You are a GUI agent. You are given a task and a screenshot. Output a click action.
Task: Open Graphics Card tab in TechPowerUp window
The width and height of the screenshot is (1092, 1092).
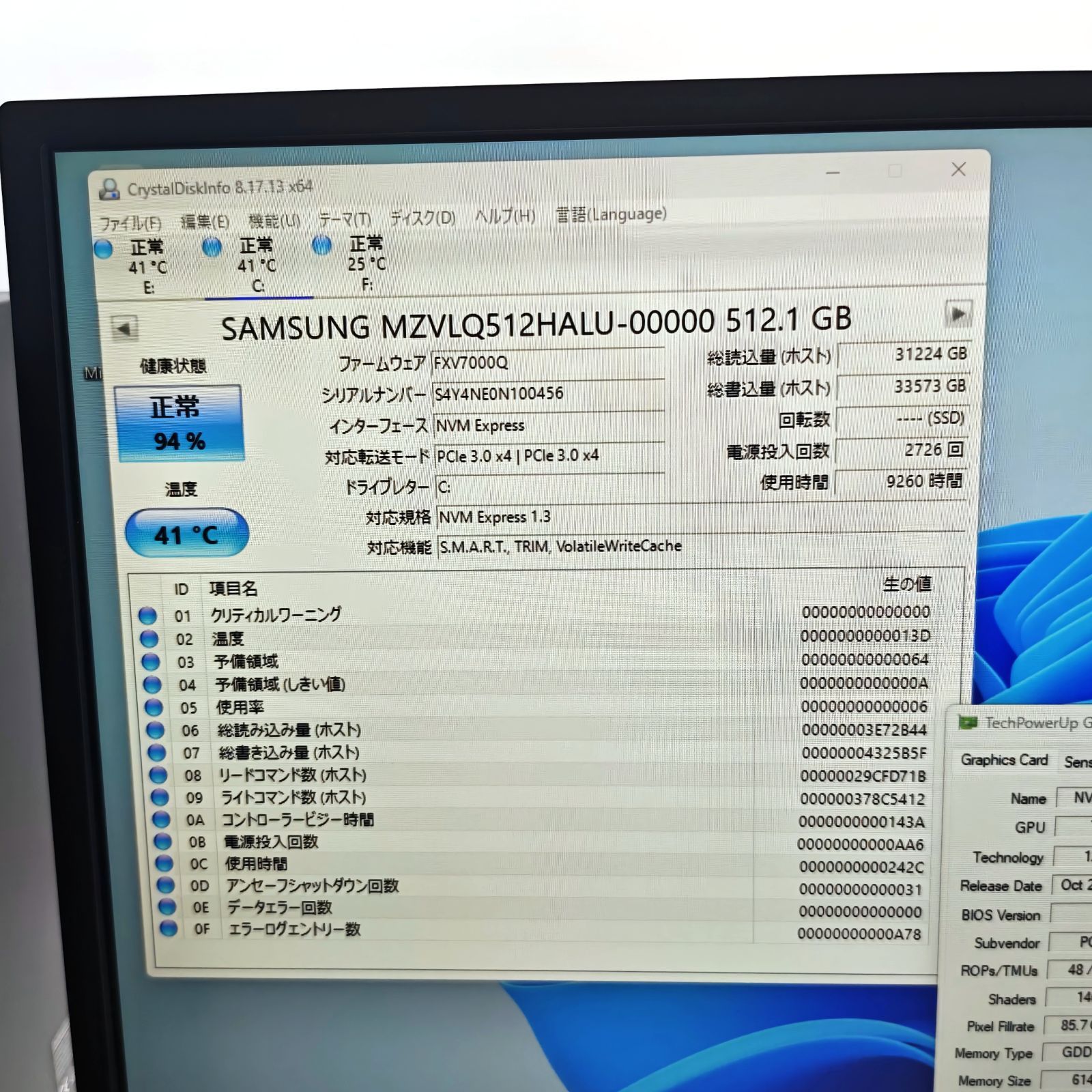click(x=1004, y=760)
